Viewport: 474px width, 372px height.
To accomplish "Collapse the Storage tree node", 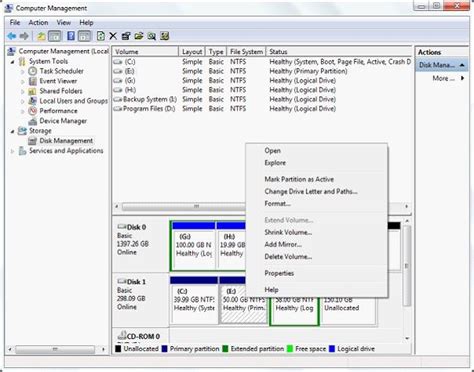I will point(12,131).
